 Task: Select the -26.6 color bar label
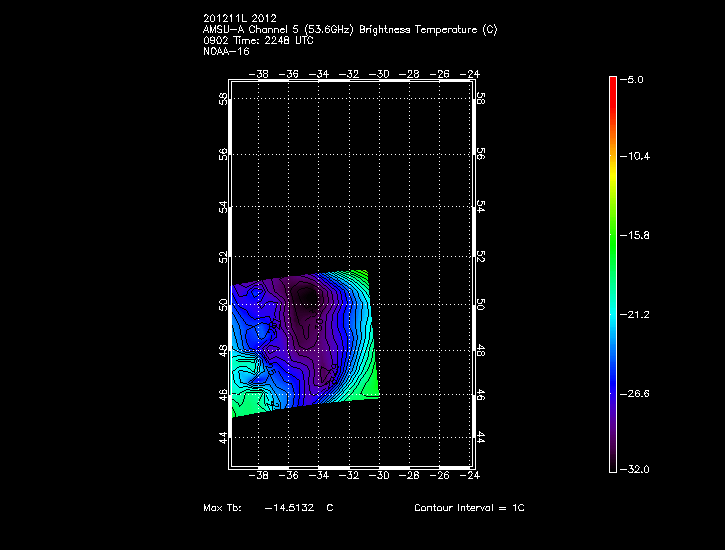[637, 393]
